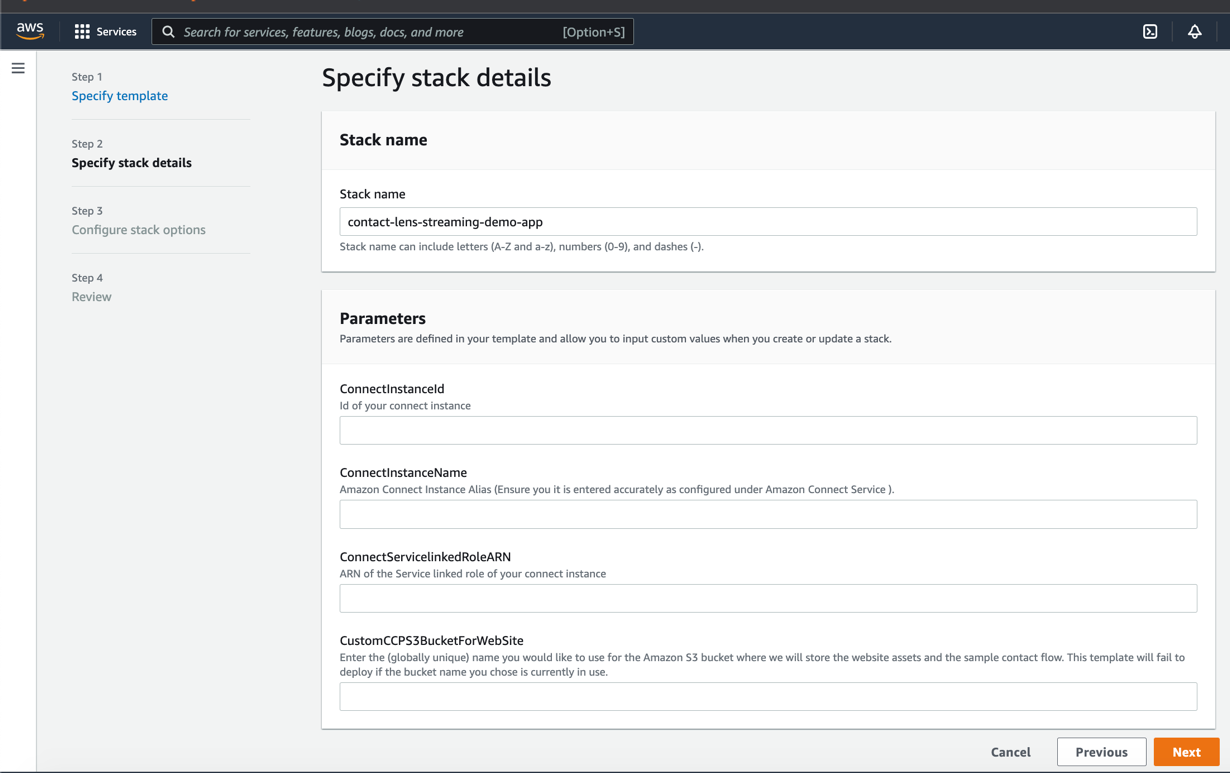Click the ConnectInstanceName input field
Image resolution: width=1230 pixels, height=773 pixels.
pyautogui.click(x=768, y=514)
